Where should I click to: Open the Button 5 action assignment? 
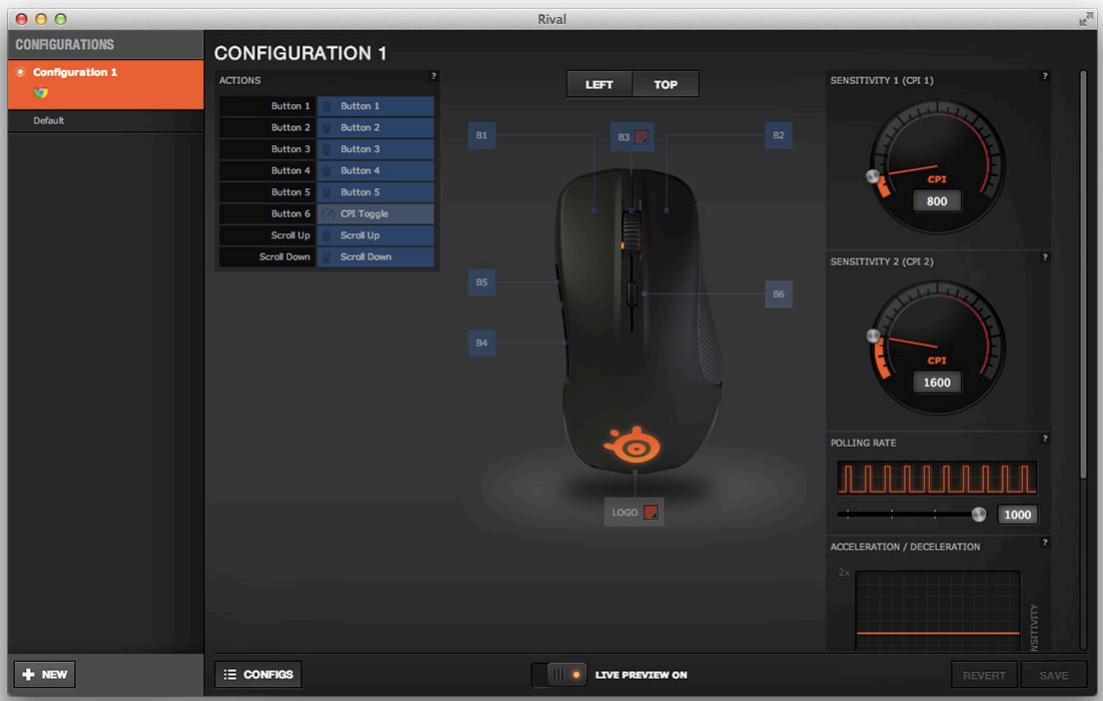tap(376, 192)
